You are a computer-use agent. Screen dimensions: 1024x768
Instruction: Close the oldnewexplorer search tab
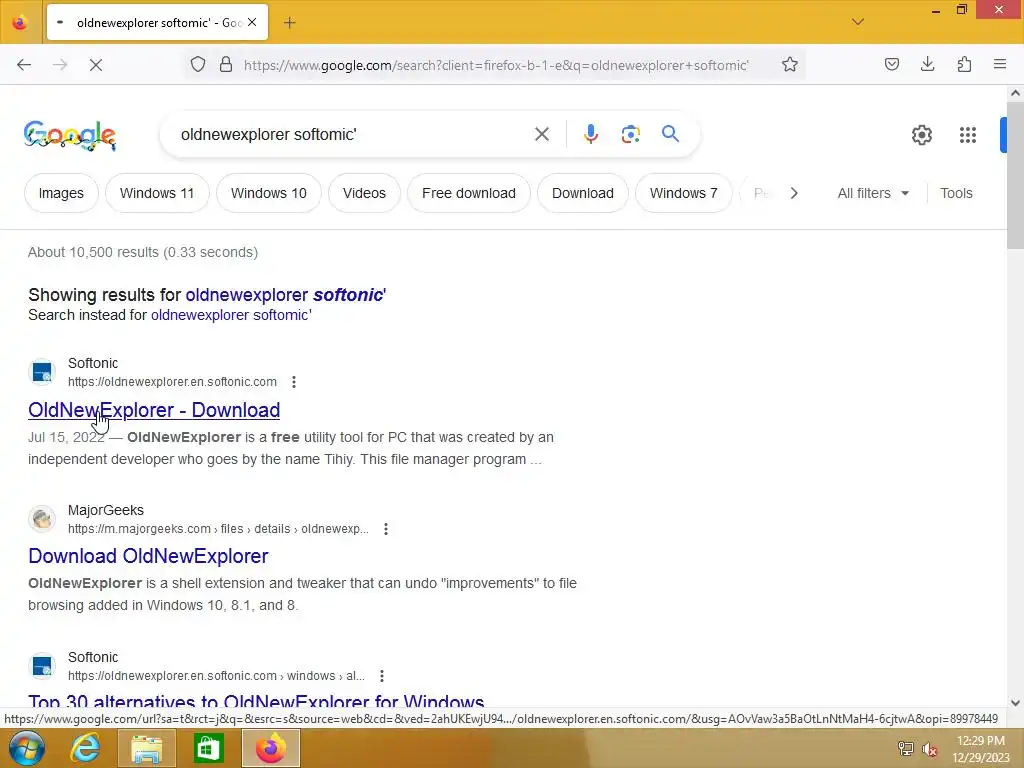tap(252, 22)
